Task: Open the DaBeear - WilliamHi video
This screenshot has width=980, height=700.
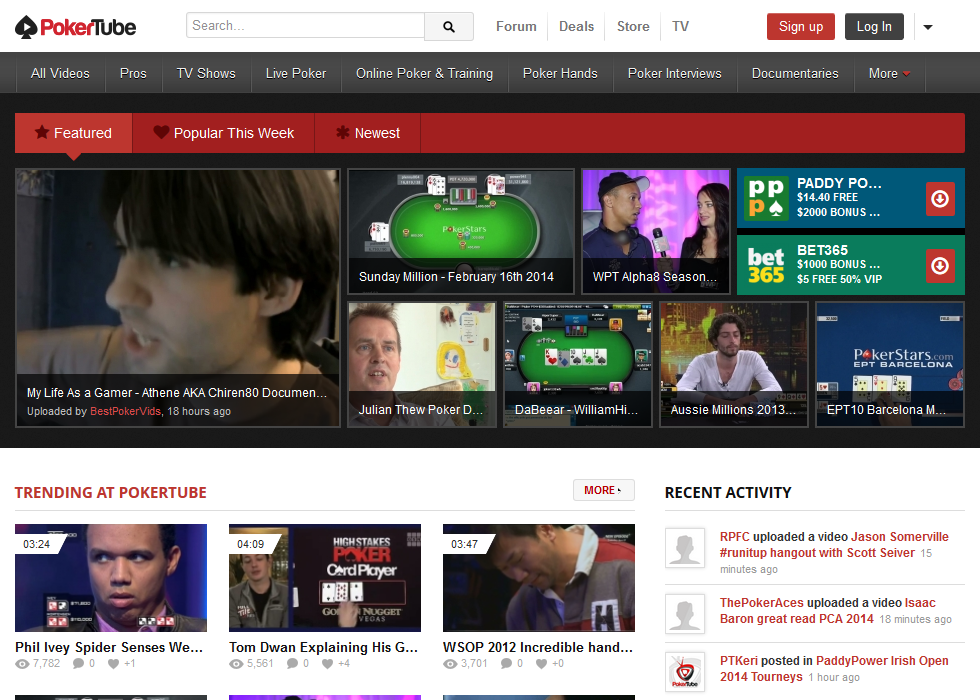Action: 578,364
